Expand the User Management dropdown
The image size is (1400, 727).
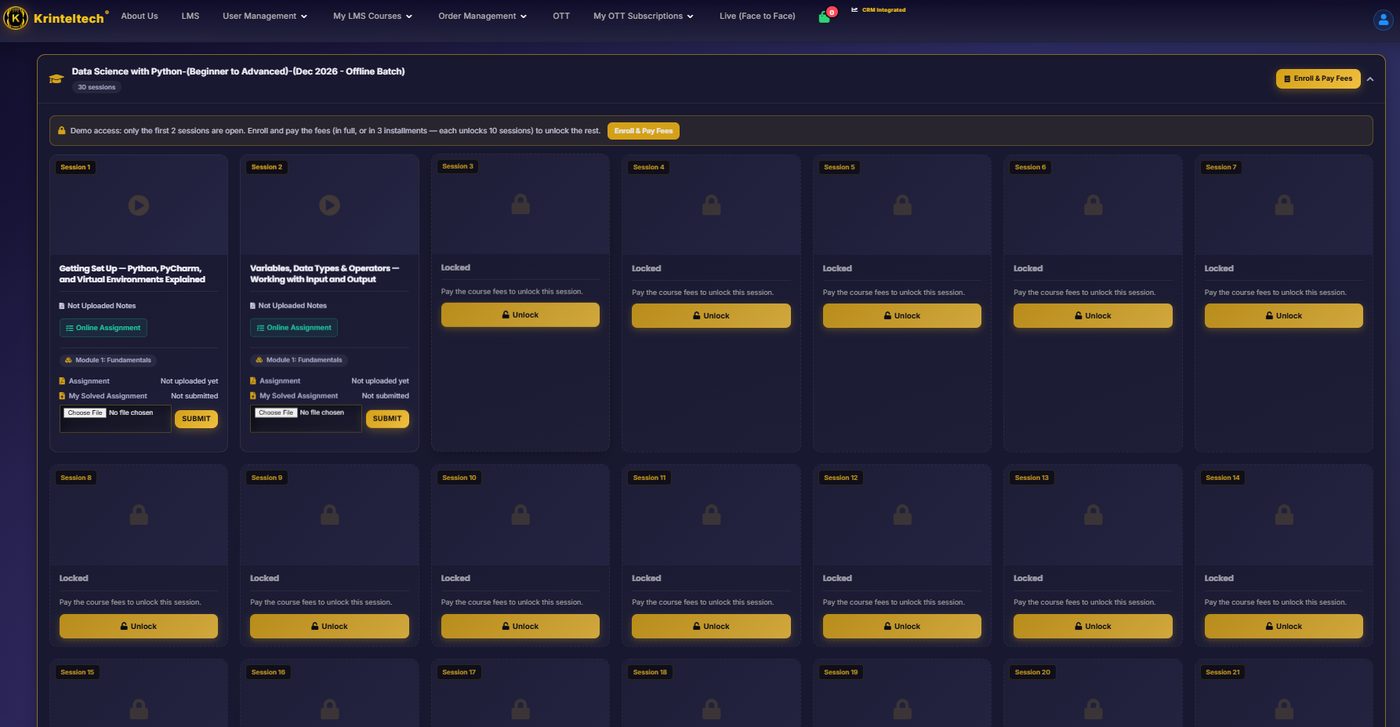(x=264, y=16)
